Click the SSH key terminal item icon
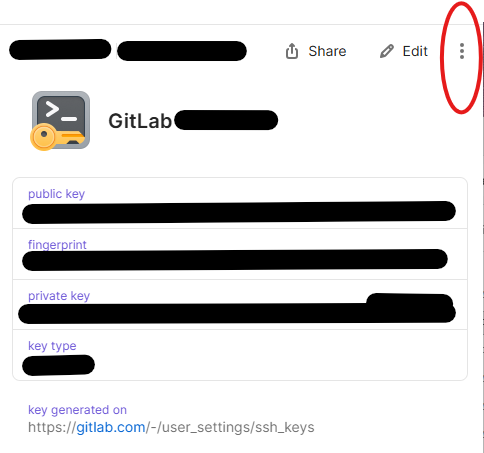484x453 pixels. (60, 121)
